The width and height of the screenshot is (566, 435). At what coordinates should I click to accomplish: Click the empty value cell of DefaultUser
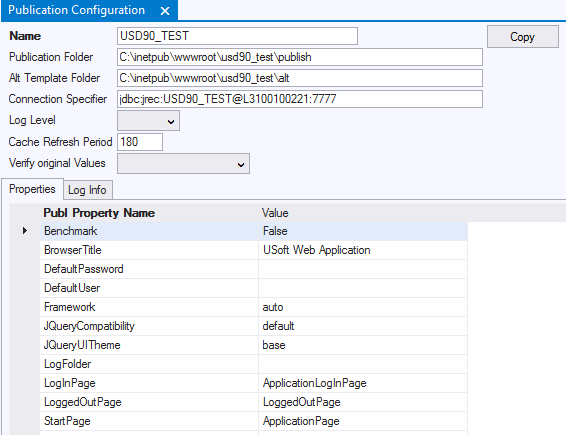[x=363, y=288]
